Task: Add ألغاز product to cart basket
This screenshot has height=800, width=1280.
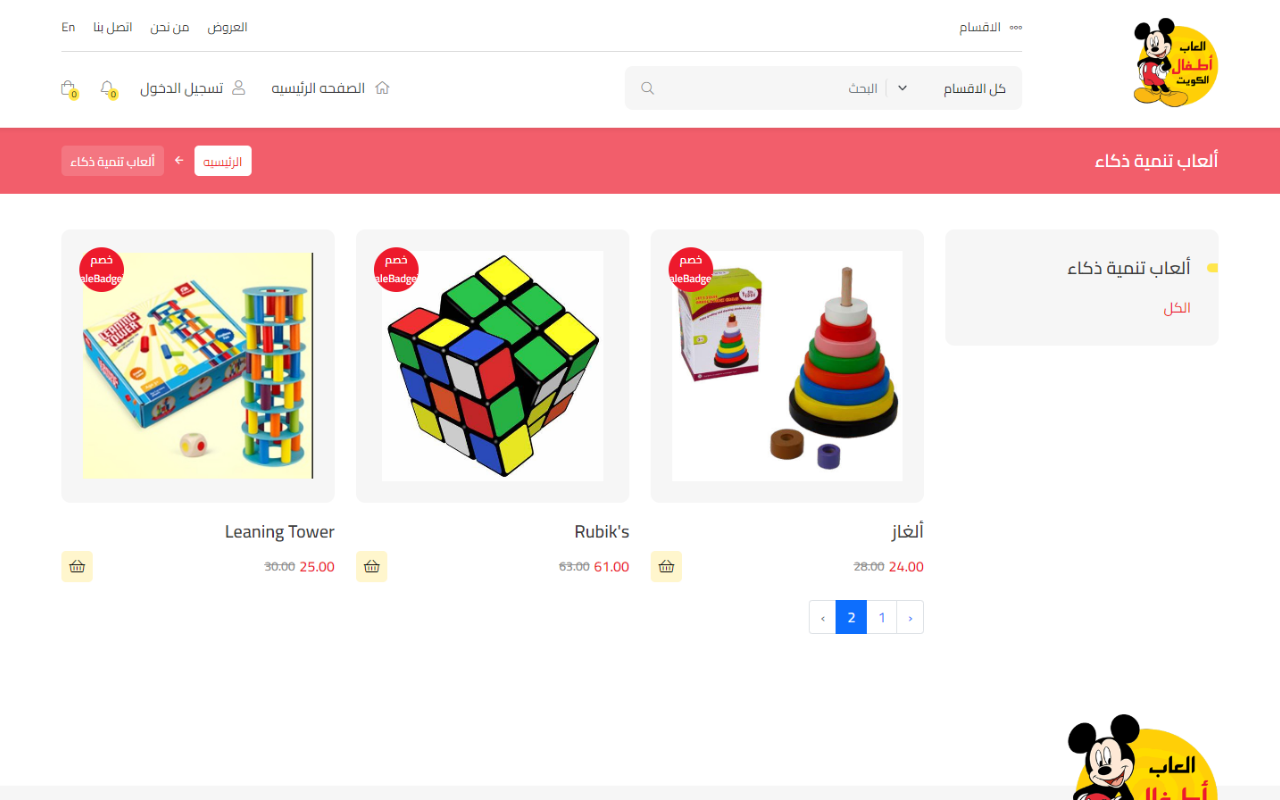Action: click(x=666, y=566)
